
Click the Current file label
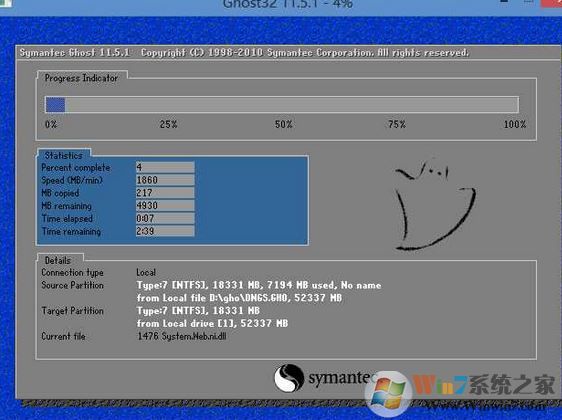click(x=63, y=336)
